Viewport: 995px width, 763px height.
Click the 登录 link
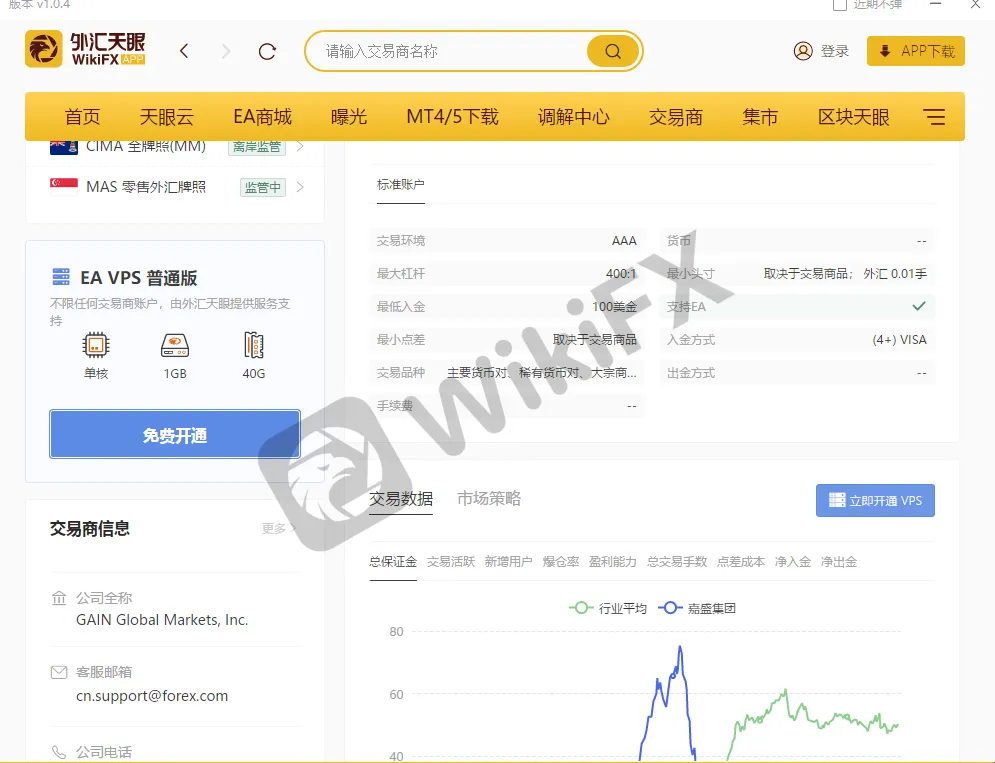[x=834, y=51]
